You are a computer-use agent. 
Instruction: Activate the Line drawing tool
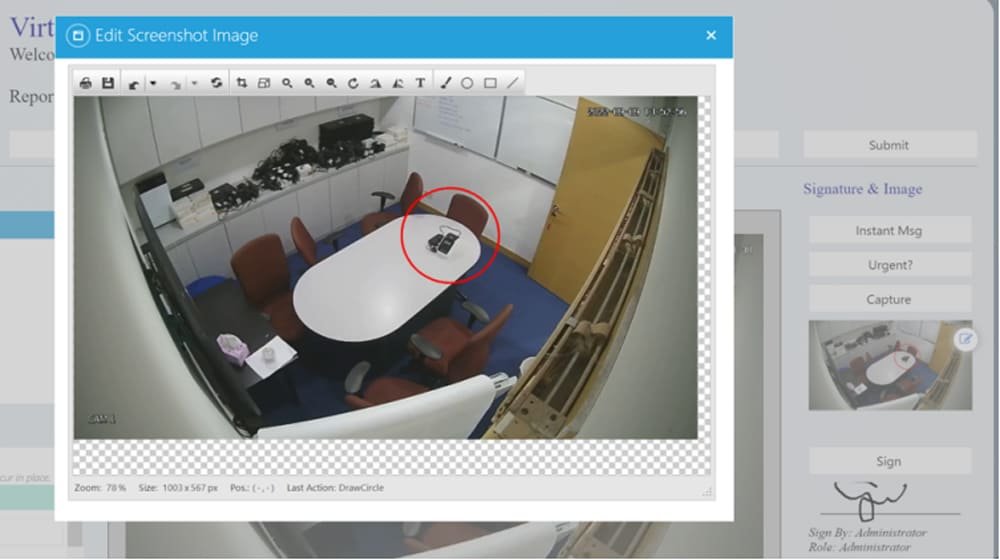512,84
